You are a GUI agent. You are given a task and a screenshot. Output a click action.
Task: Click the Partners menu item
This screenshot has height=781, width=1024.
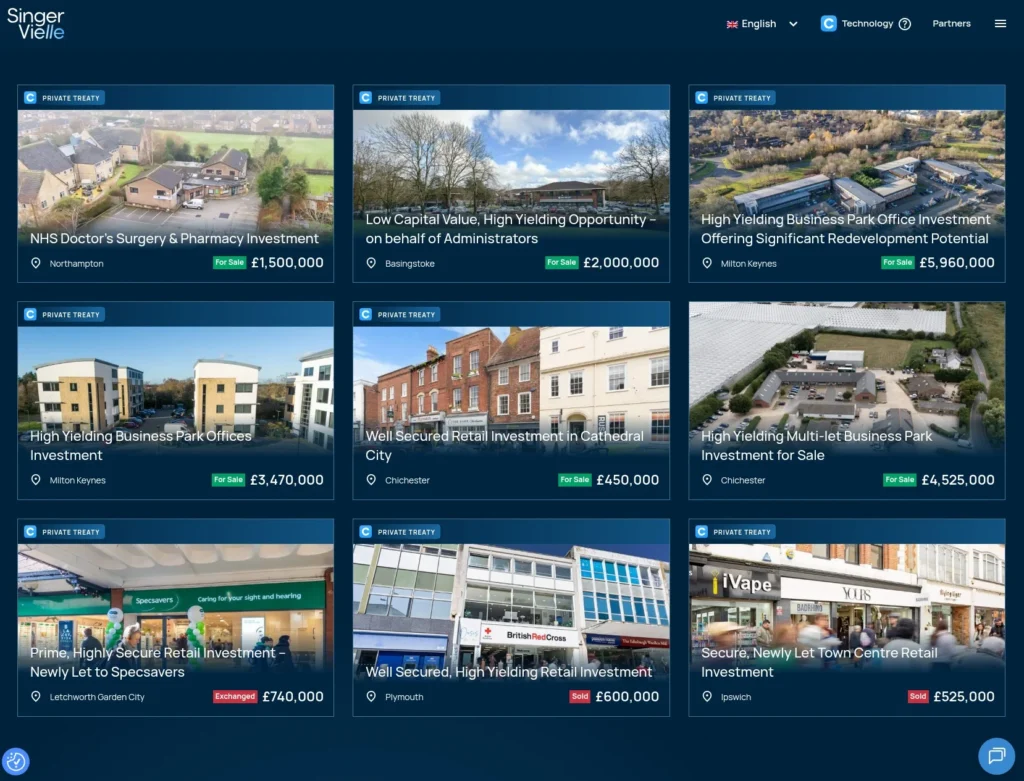pyautogui.click(x=951, y=23)
